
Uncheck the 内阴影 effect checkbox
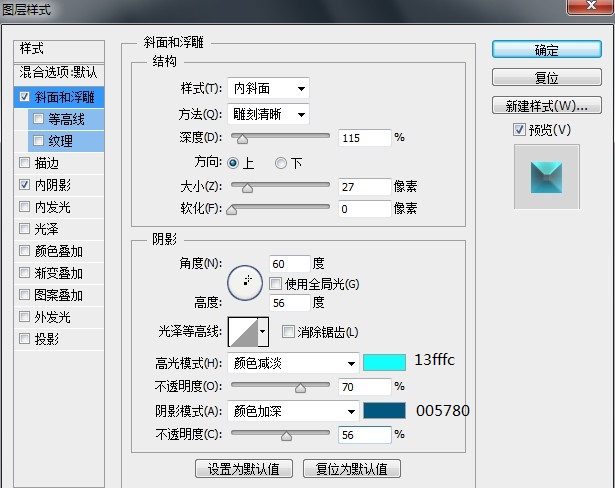tap(24, 184)
